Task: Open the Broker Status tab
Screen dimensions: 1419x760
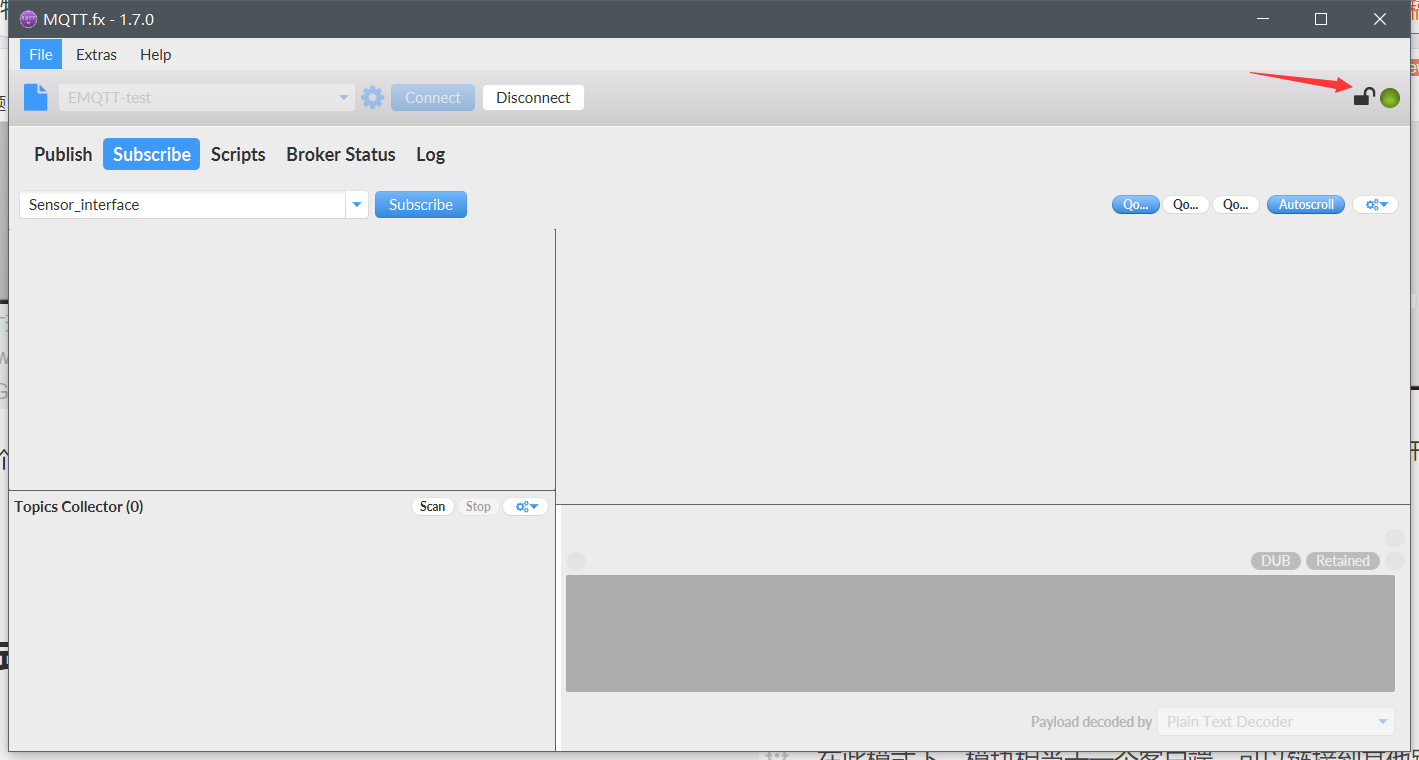Action: click(x=341, y=154)
